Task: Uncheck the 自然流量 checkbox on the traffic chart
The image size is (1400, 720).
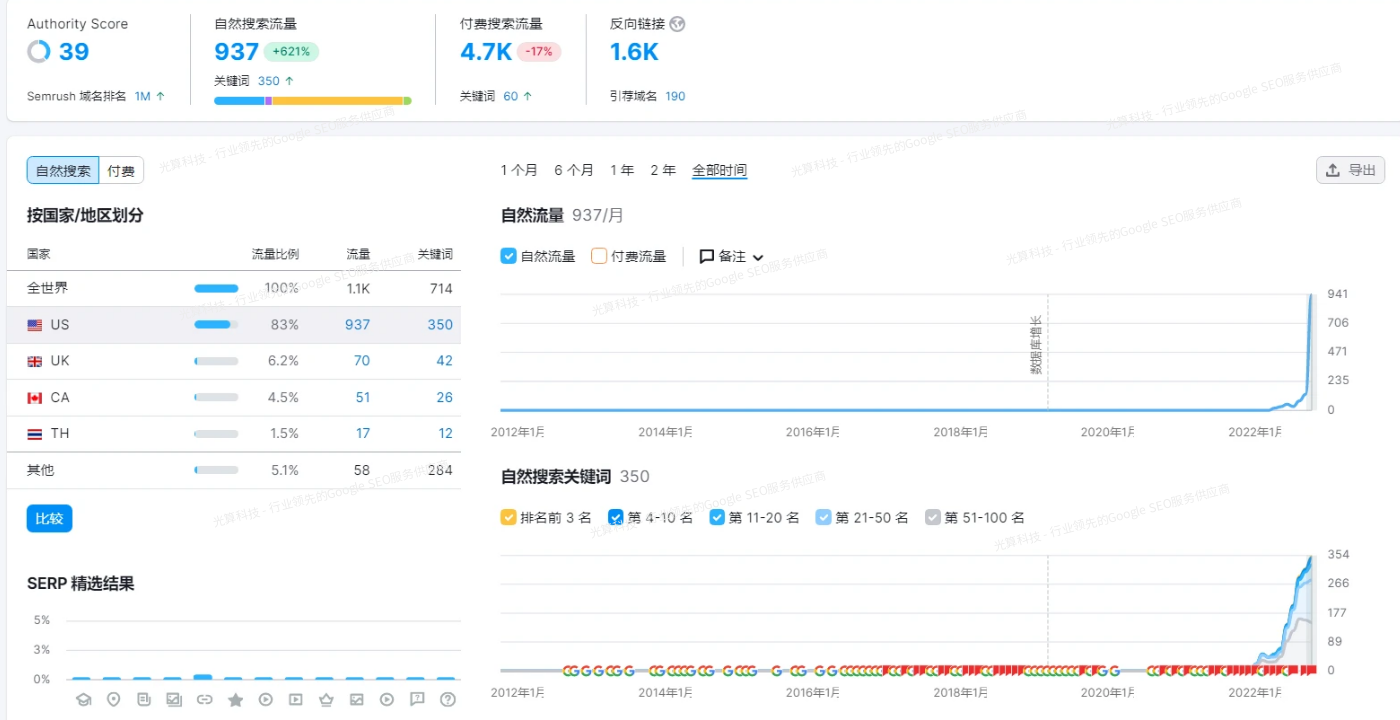Action: [x=508, y=255]
